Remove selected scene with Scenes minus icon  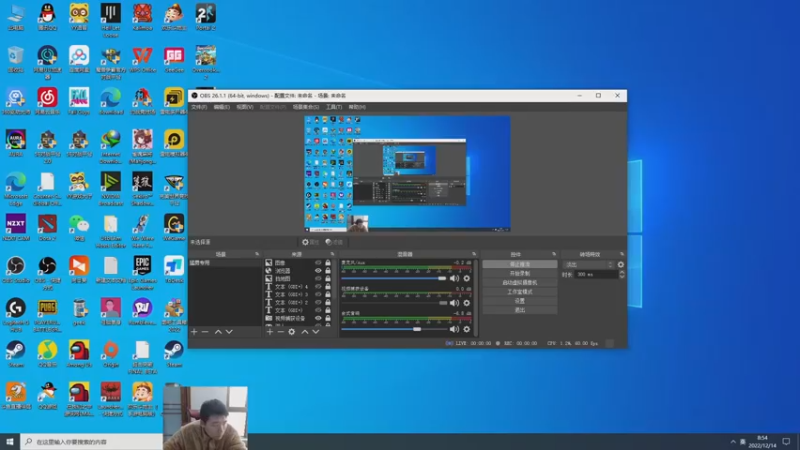[205, 332]
